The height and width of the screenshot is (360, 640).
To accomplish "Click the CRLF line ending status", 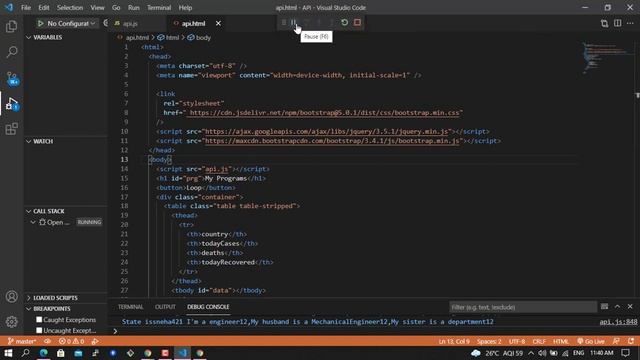I will pyautogui.click(x=539, y=341).
